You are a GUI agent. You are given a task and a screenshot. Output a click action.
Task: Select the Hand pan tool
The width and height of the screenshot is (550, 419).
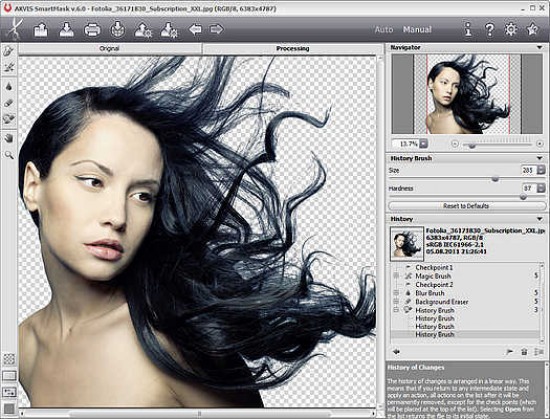[x=9, y=138]
